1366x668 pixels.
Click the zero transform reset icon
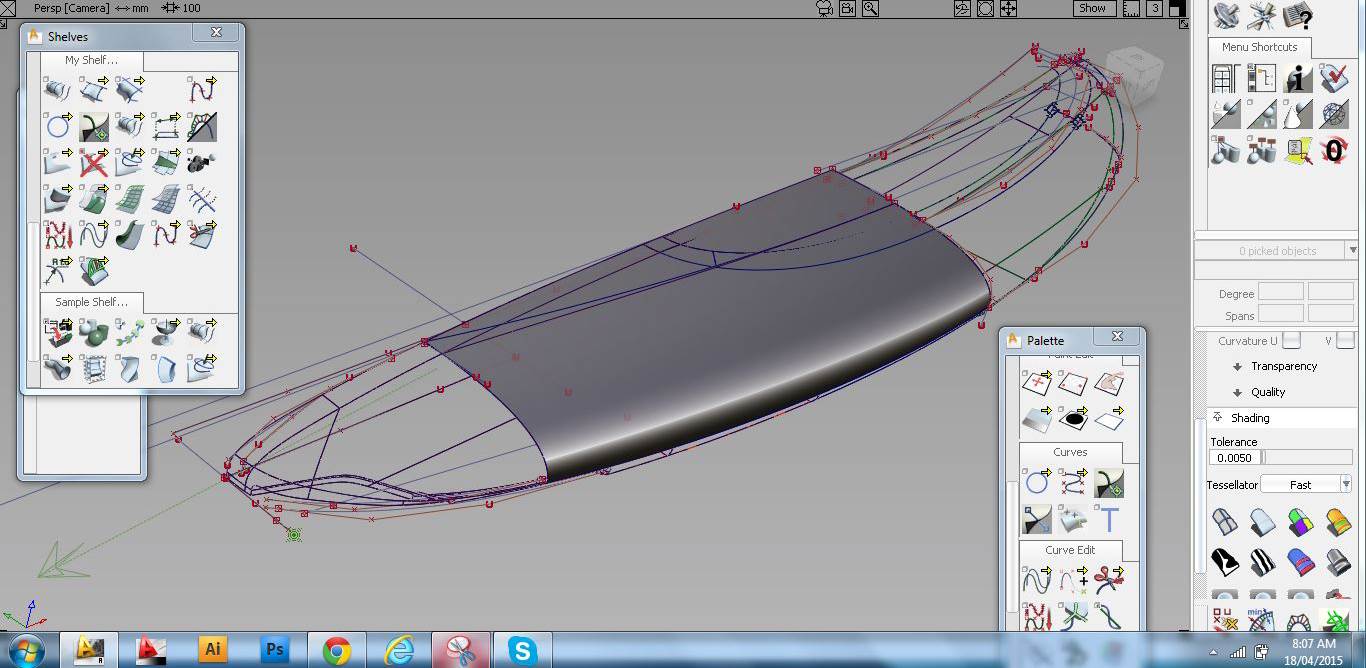coord(1335,150)
